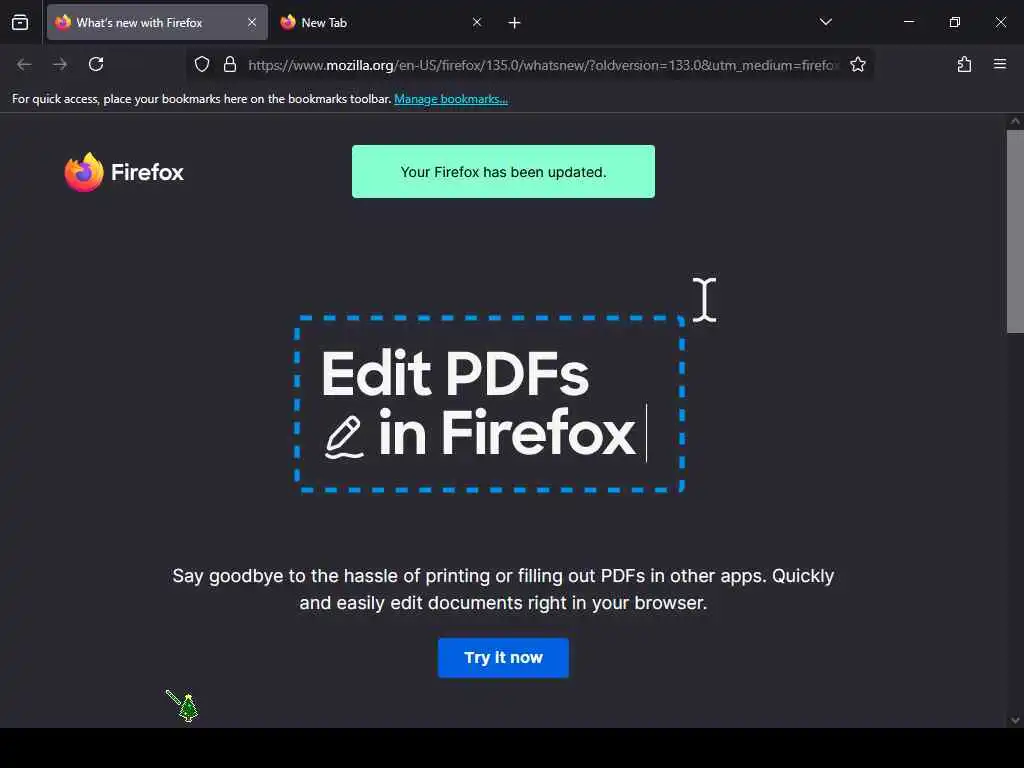
Task: View site security padlock info
Action: 230,64
